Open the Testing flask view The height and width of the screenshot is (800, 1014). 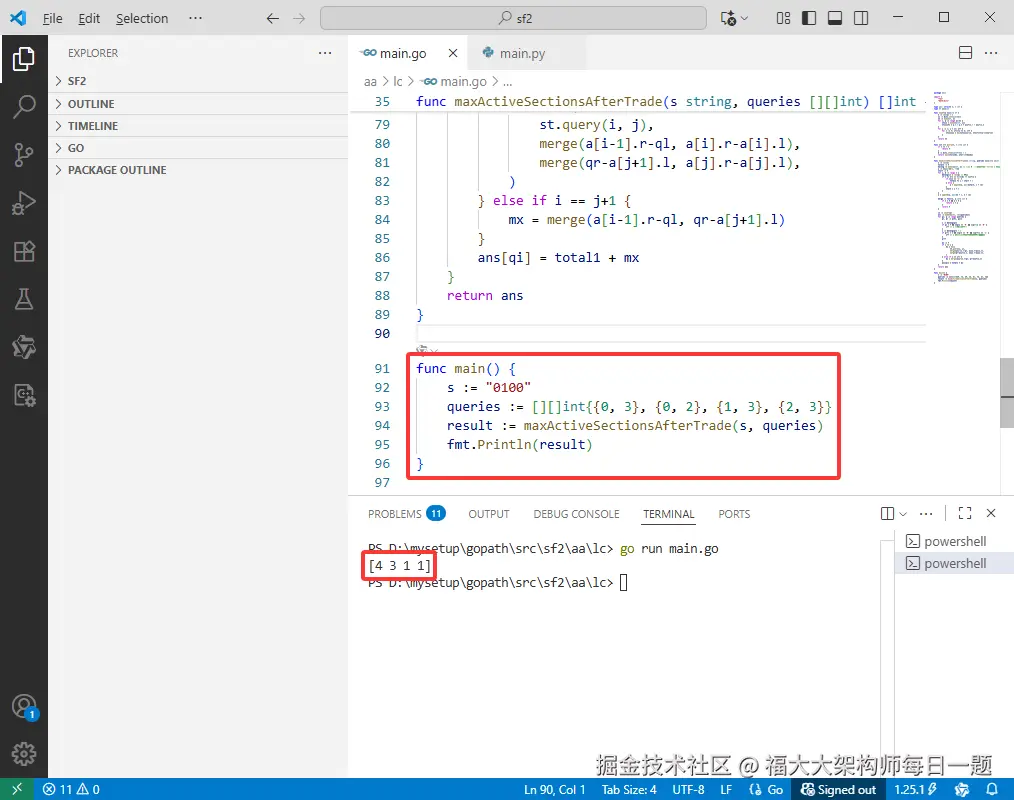click(24, 299)
